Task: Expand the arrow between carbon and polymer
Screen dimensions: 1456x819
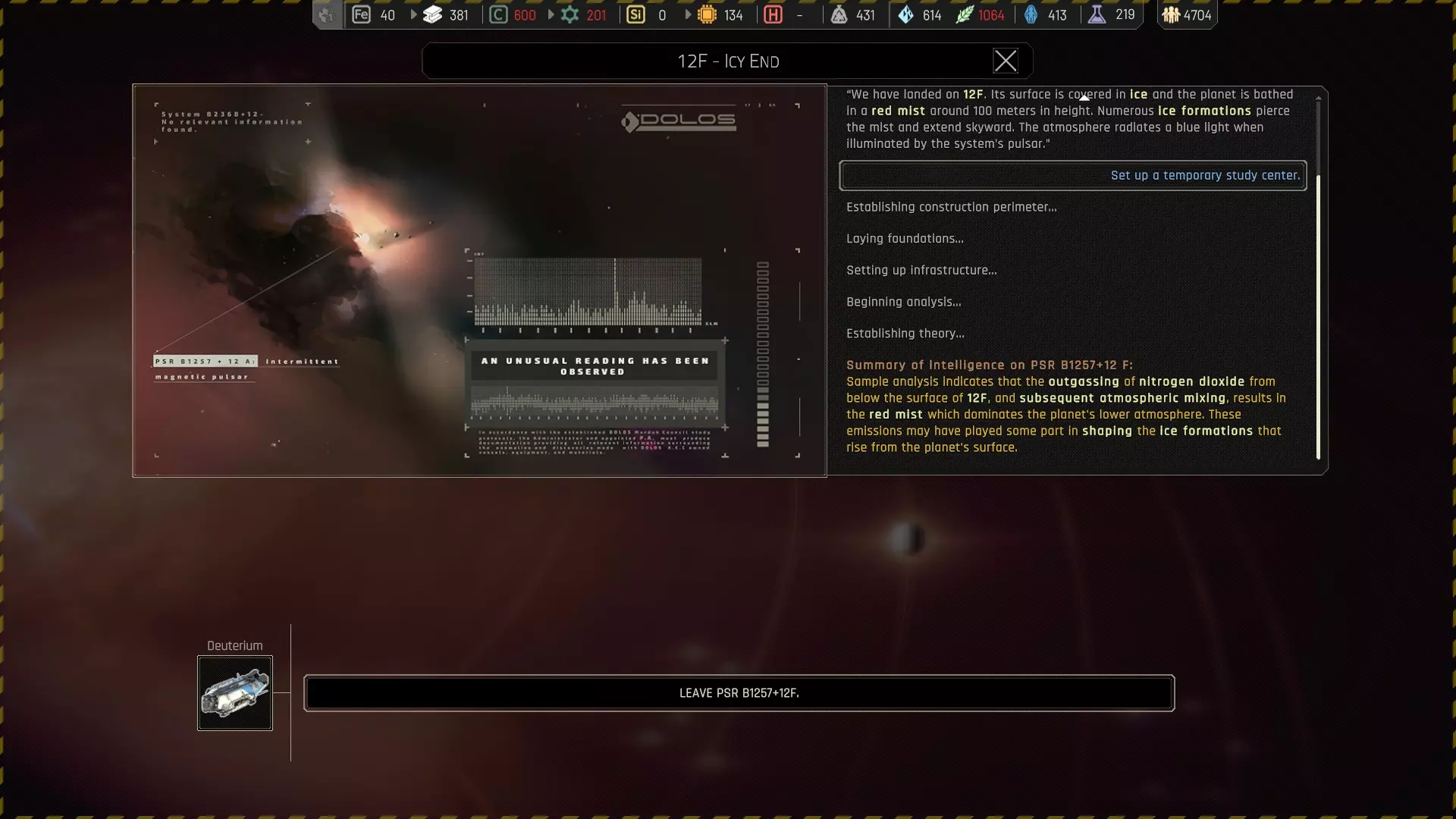Action: [551, 14]
